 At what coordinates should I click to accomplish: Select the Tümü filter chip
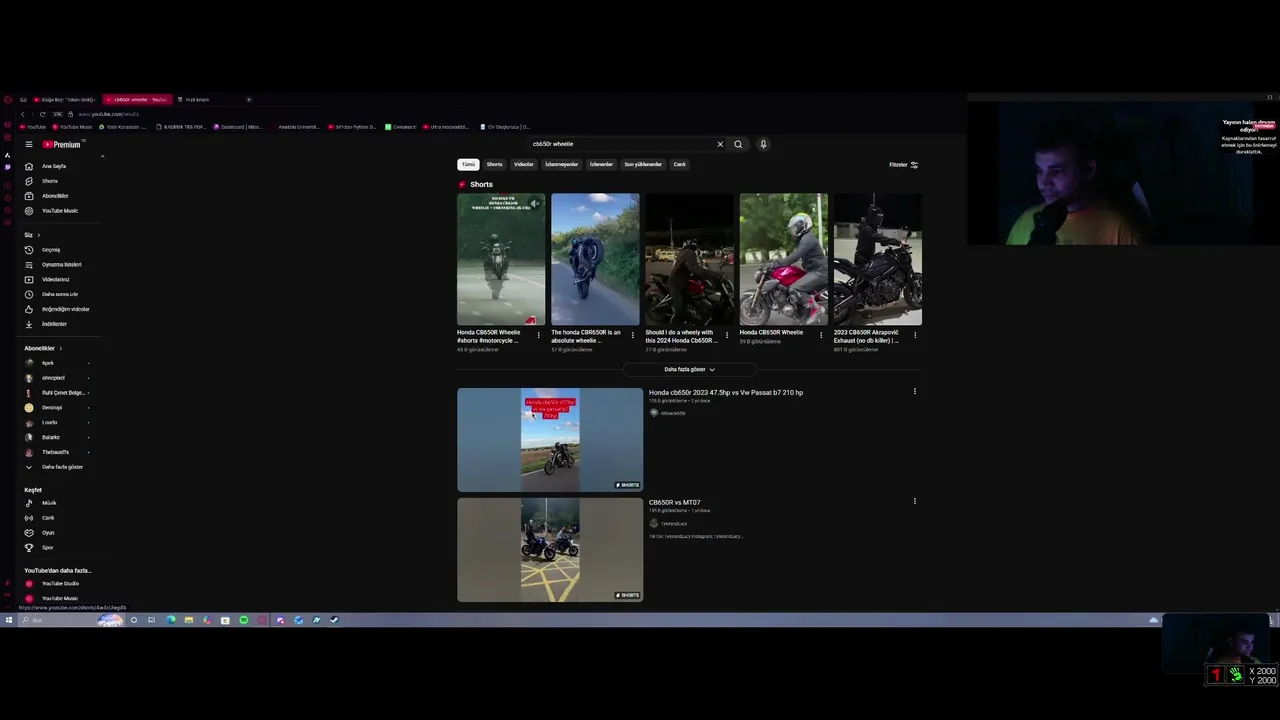(468, 164)
